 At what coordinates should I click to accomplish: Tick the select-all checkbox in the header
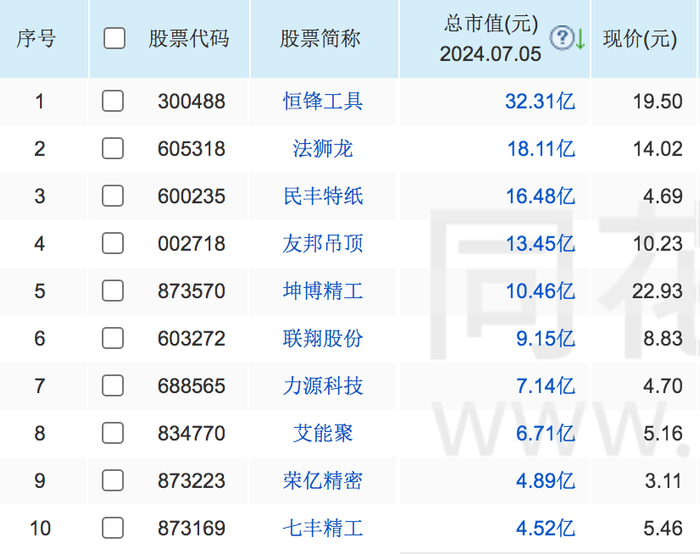[x=115, y=39]
